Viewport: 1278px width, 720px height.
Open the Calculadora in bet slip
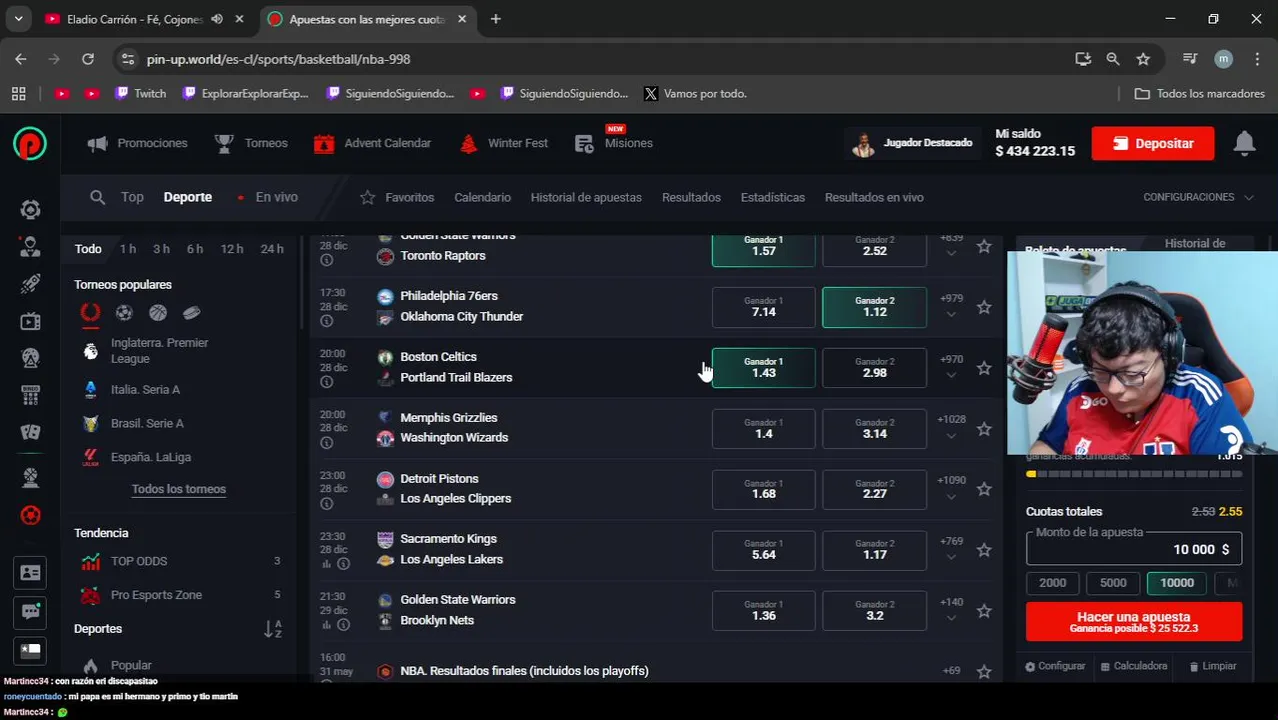click(1134, 666)
